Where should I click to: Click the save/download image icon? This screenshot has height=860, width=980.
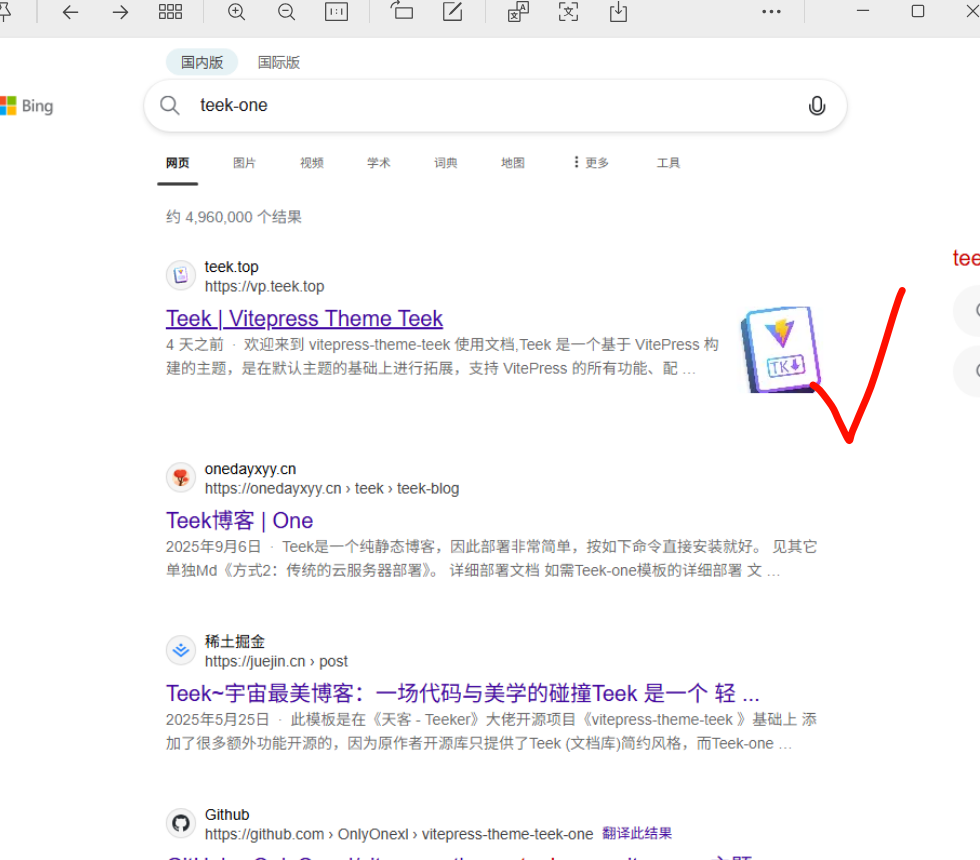618,12
